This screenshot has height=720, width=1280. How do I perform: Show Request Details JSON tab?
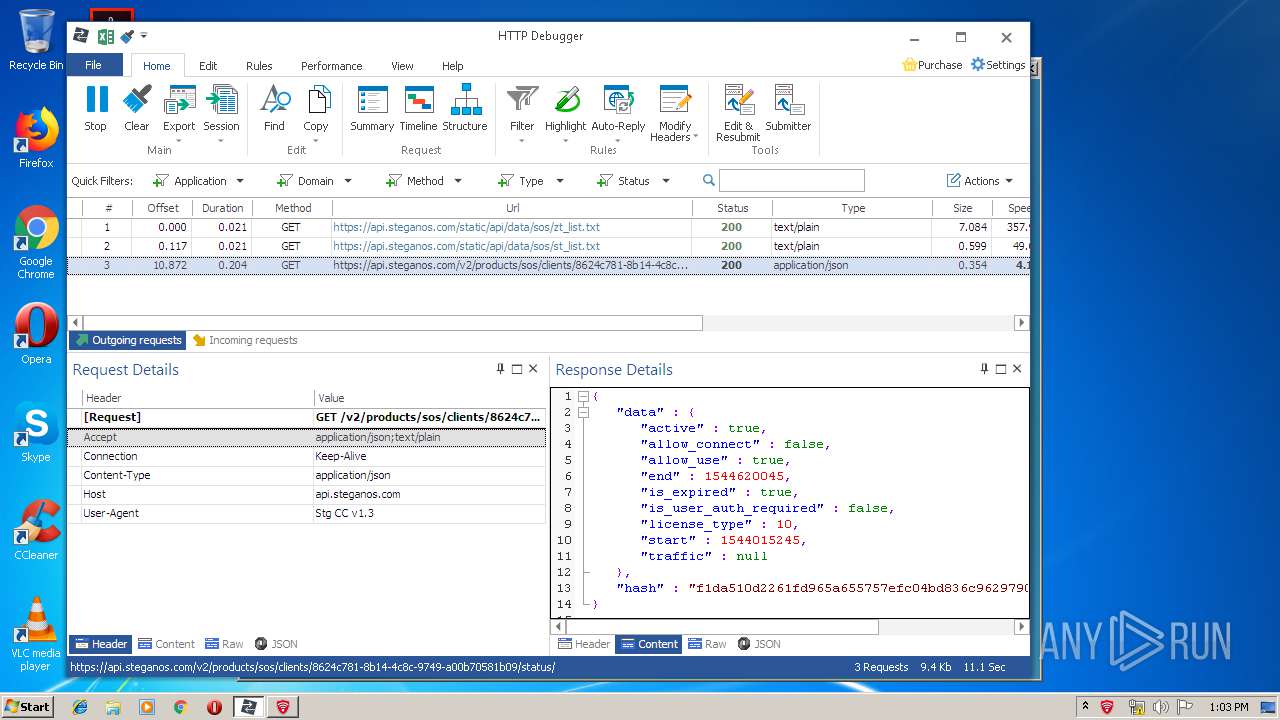pos(276,644)
